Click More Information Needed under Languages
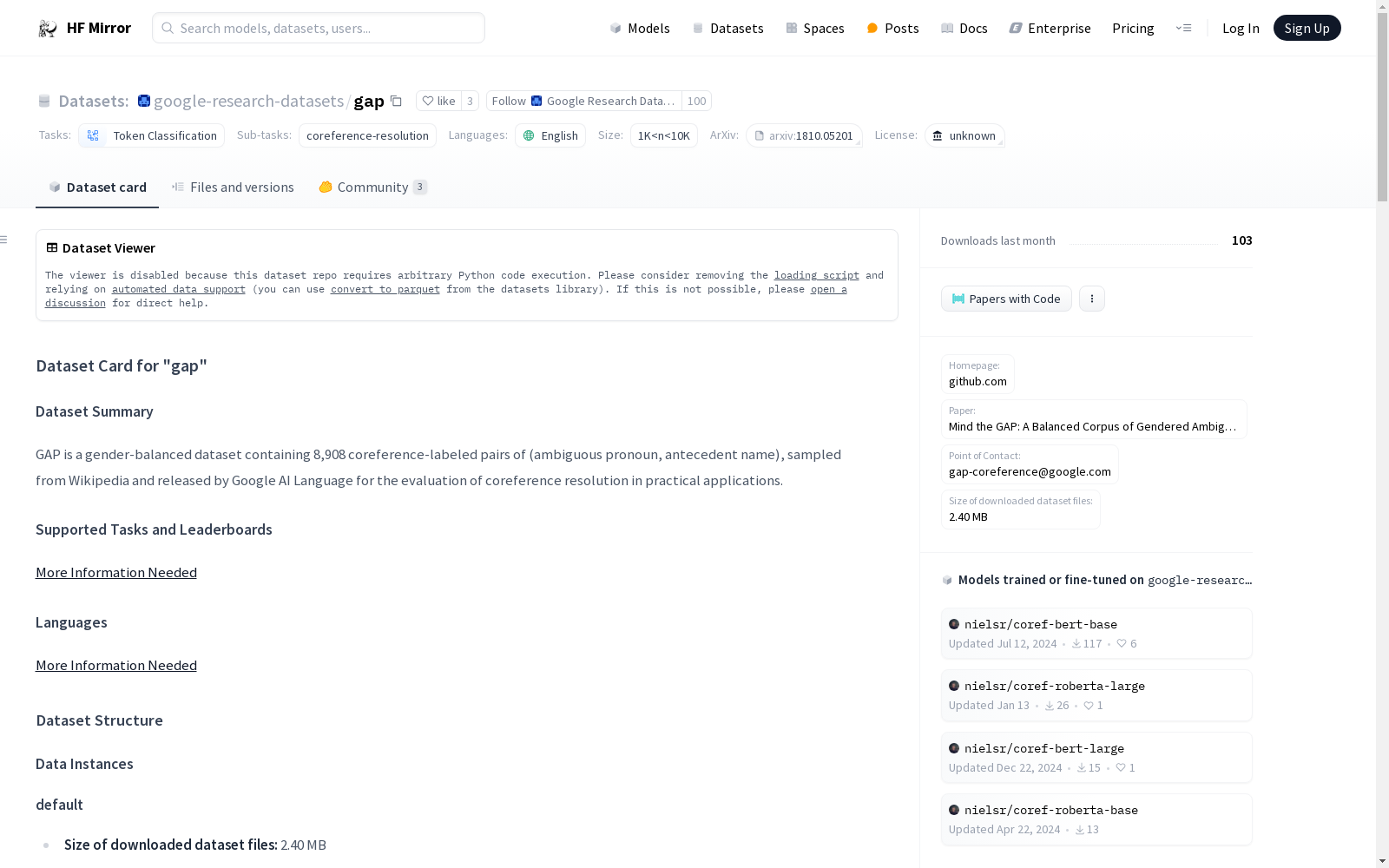 pyautogui.click(x=116, y=665)
